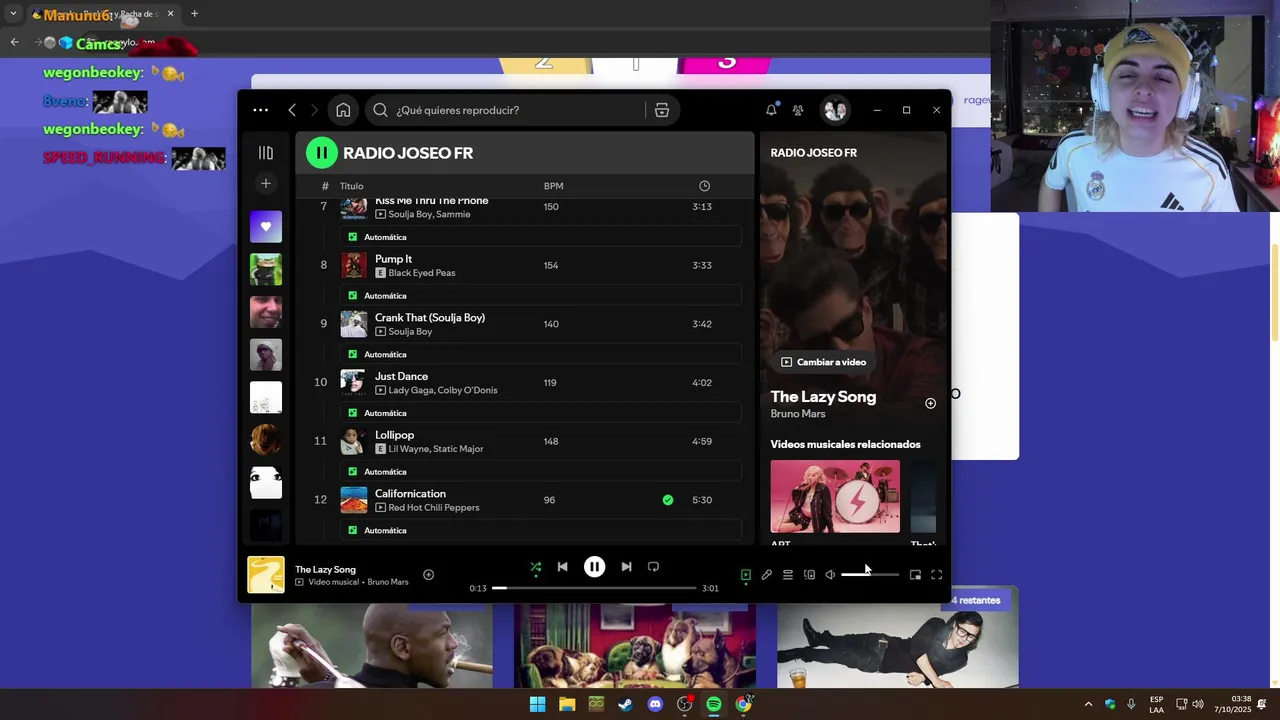Open Bruno Mars under The Lazy Song title
Image resolution: width=1280 pixels, height=720 pixels.
pos(798,414)
